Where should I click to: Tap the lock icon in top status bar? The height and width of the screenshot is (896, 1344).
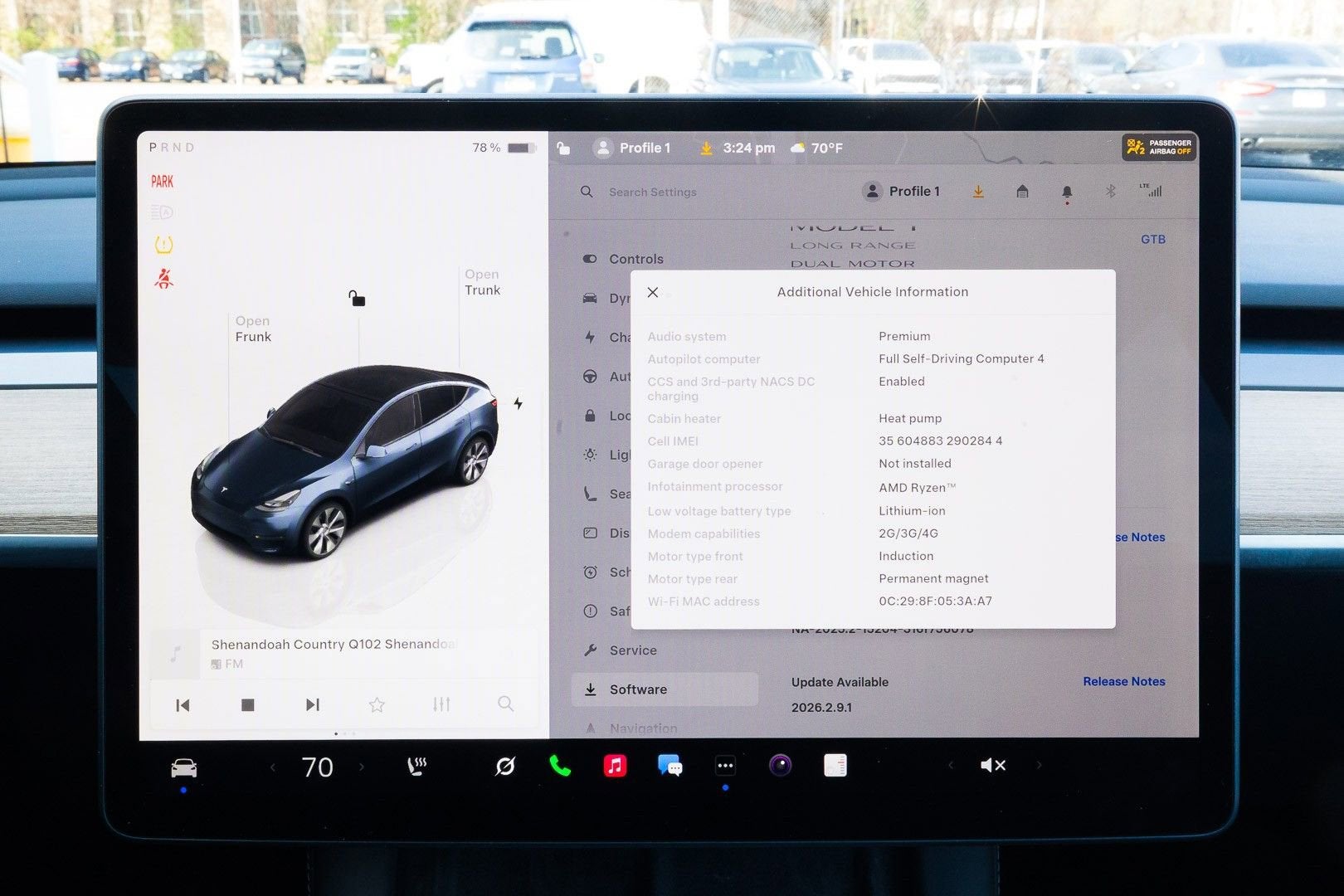click(563, 149)
